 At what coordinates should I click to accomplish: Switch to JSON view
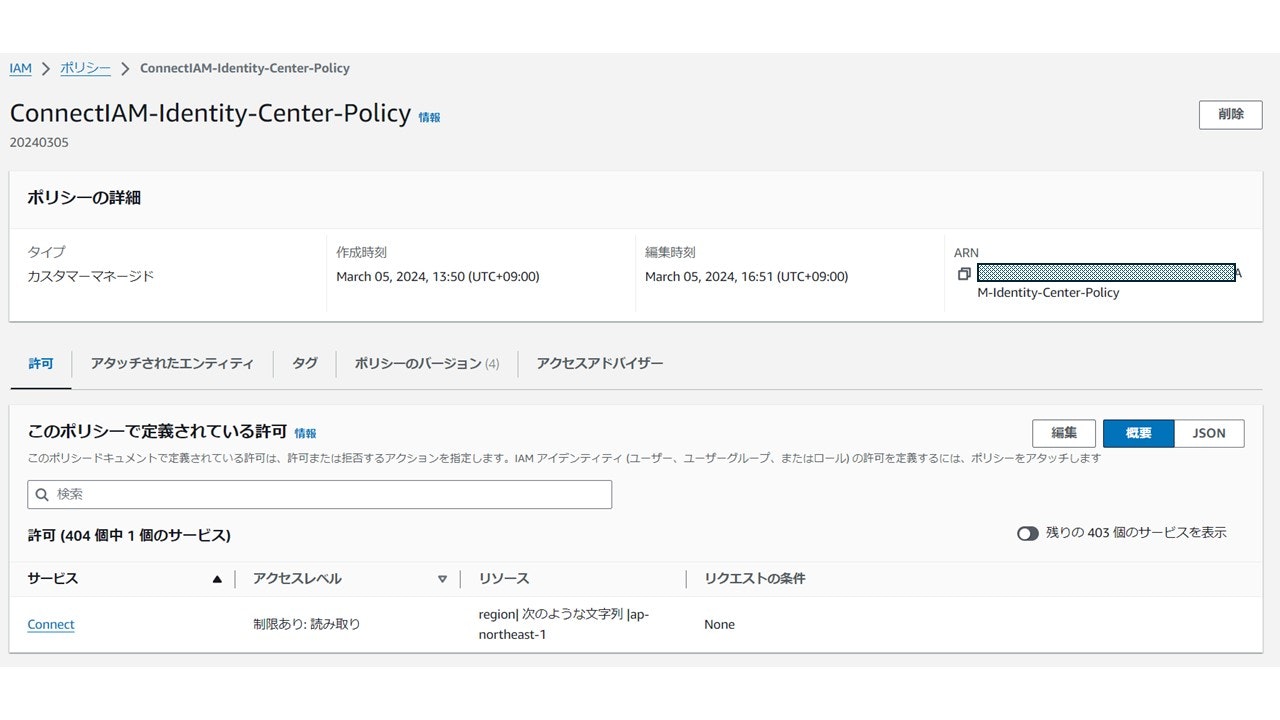pos(1209,433)
